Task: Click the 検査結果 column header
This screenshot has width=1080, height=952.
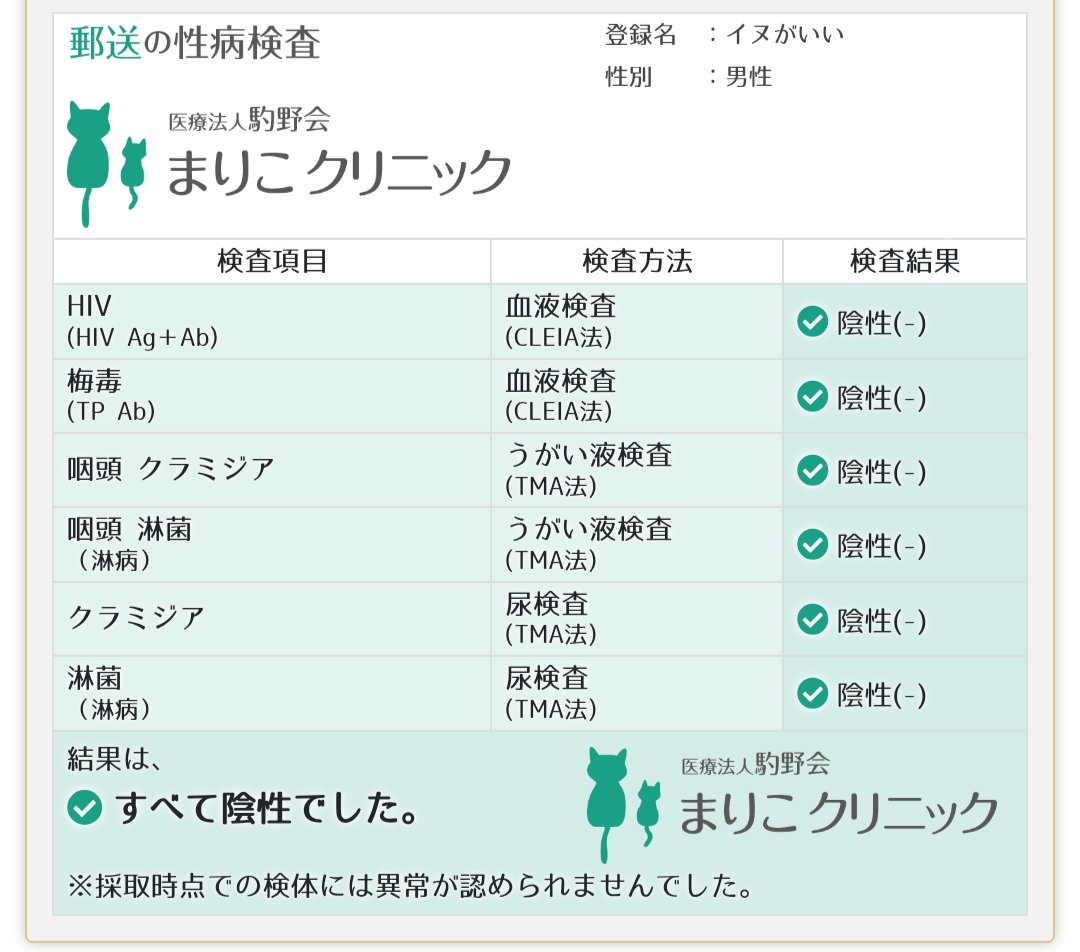Action: point(905,261)
